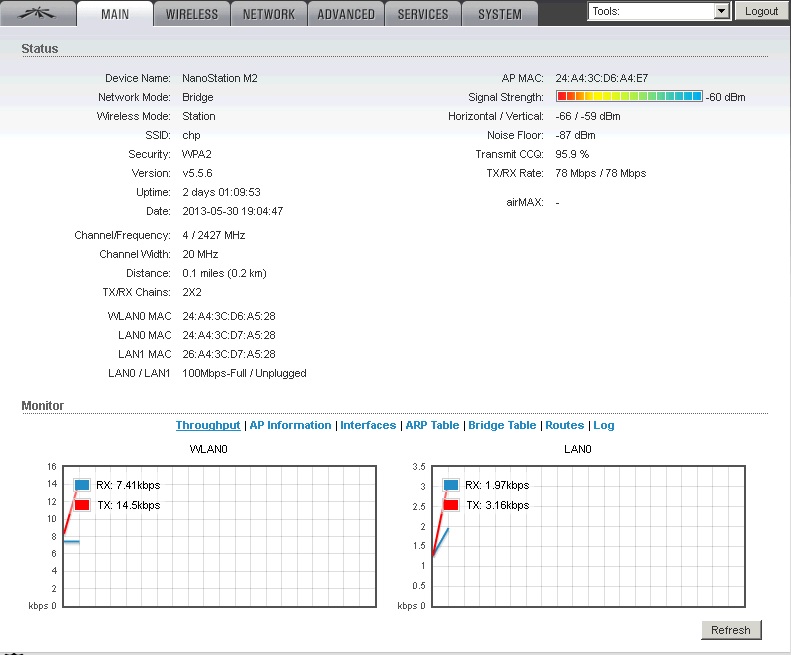791x655 pixels.
Task: Click the LAN0 red TX legend swatch
Action: pyautogui.click(x=451, y=505)
